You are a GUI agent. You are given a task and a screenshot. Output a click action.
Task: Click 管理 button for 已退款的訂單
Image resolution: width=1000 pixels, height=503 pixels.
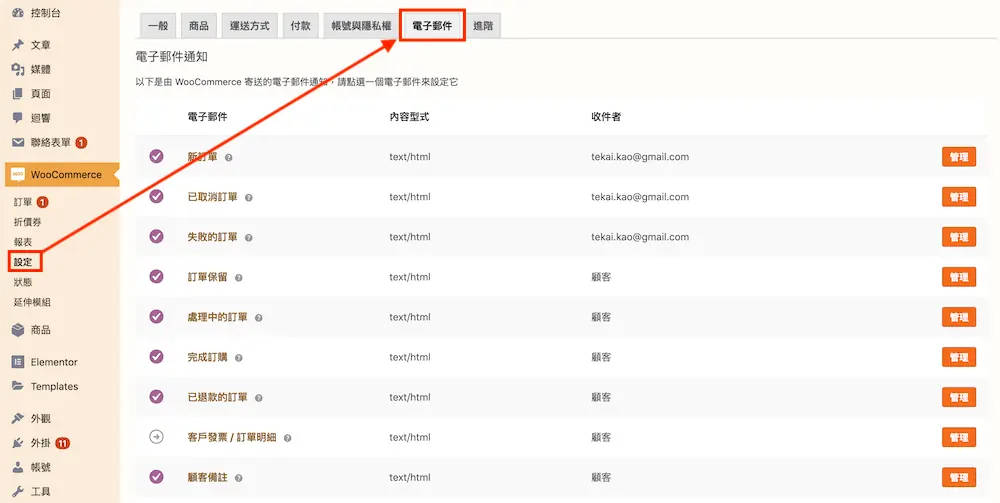point(959,397)
